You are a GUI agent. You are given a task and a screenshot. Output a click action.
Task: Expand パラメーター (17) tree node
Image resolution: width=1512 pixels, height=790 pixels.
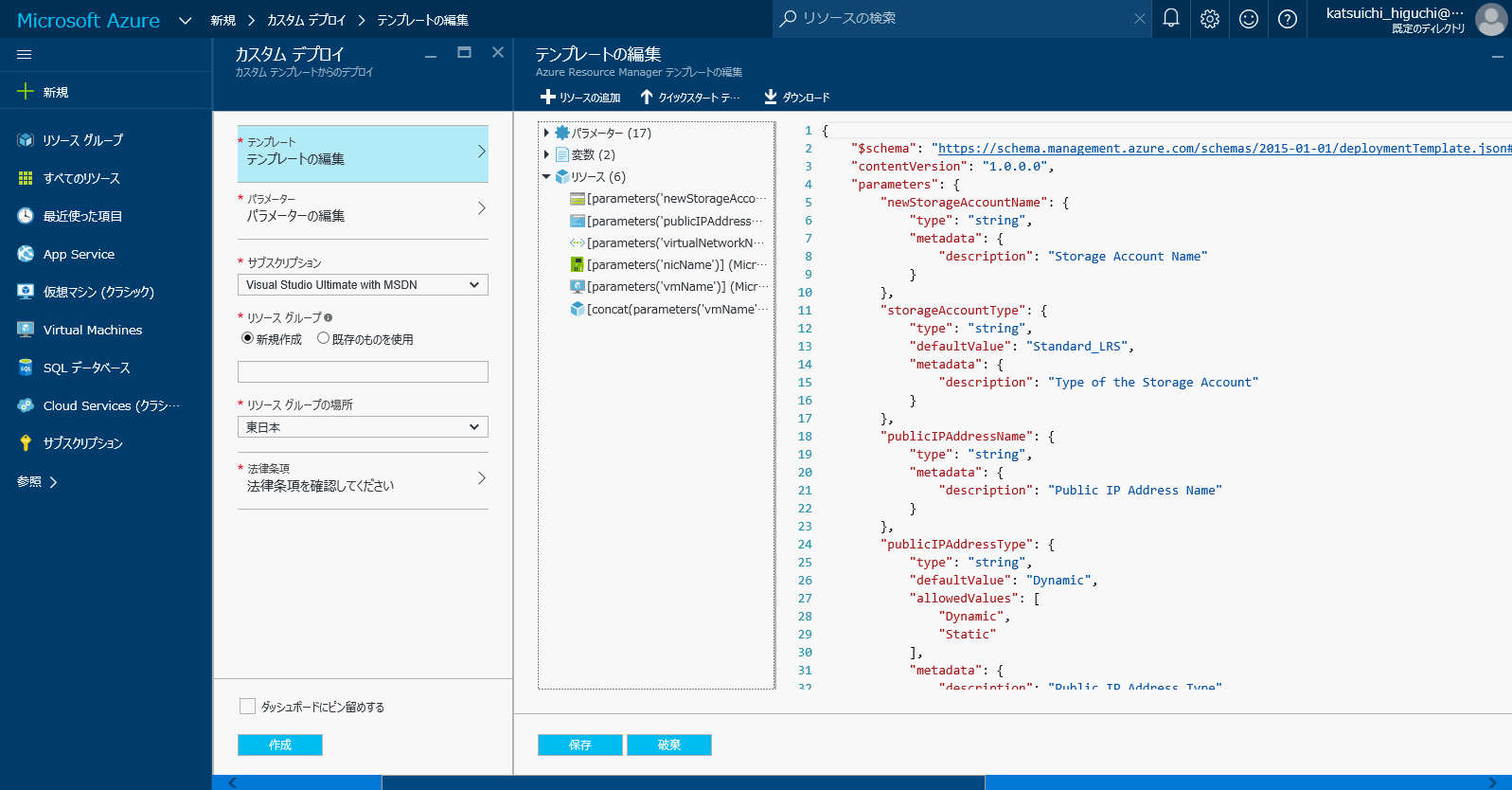pyautogui.click(x=546, y=133)
